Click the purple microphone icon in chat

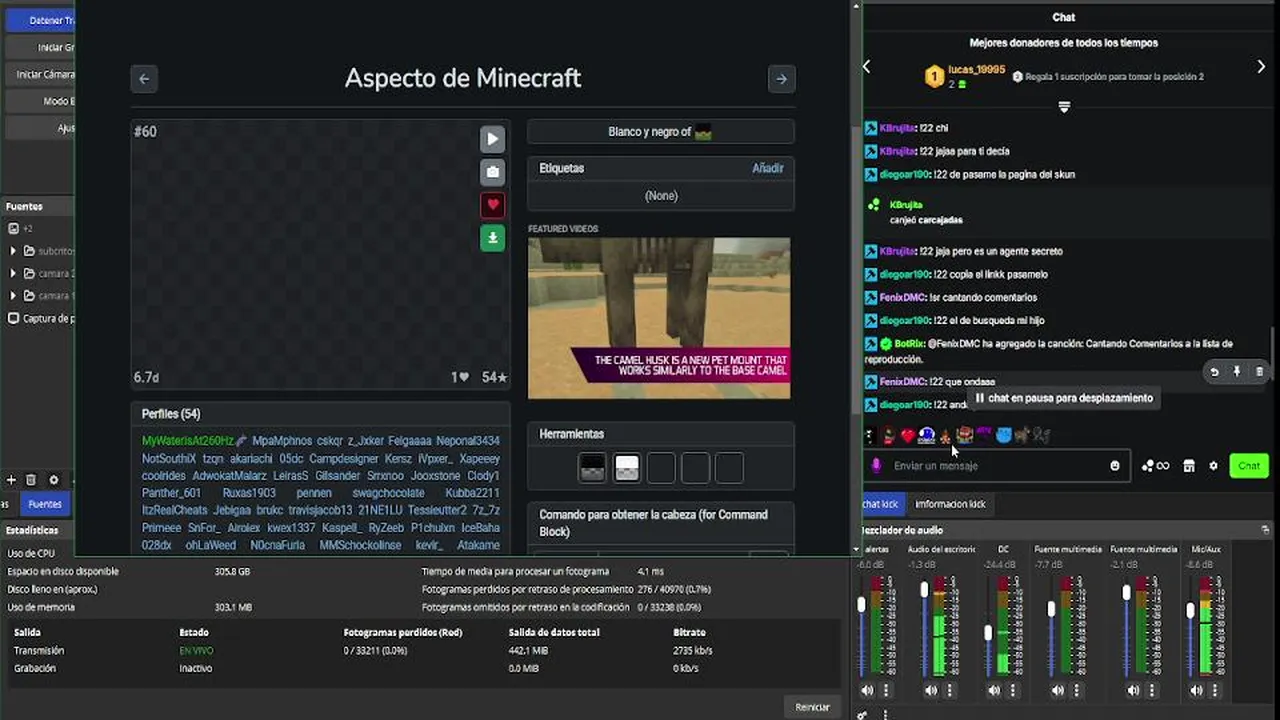tap(877, 465)
